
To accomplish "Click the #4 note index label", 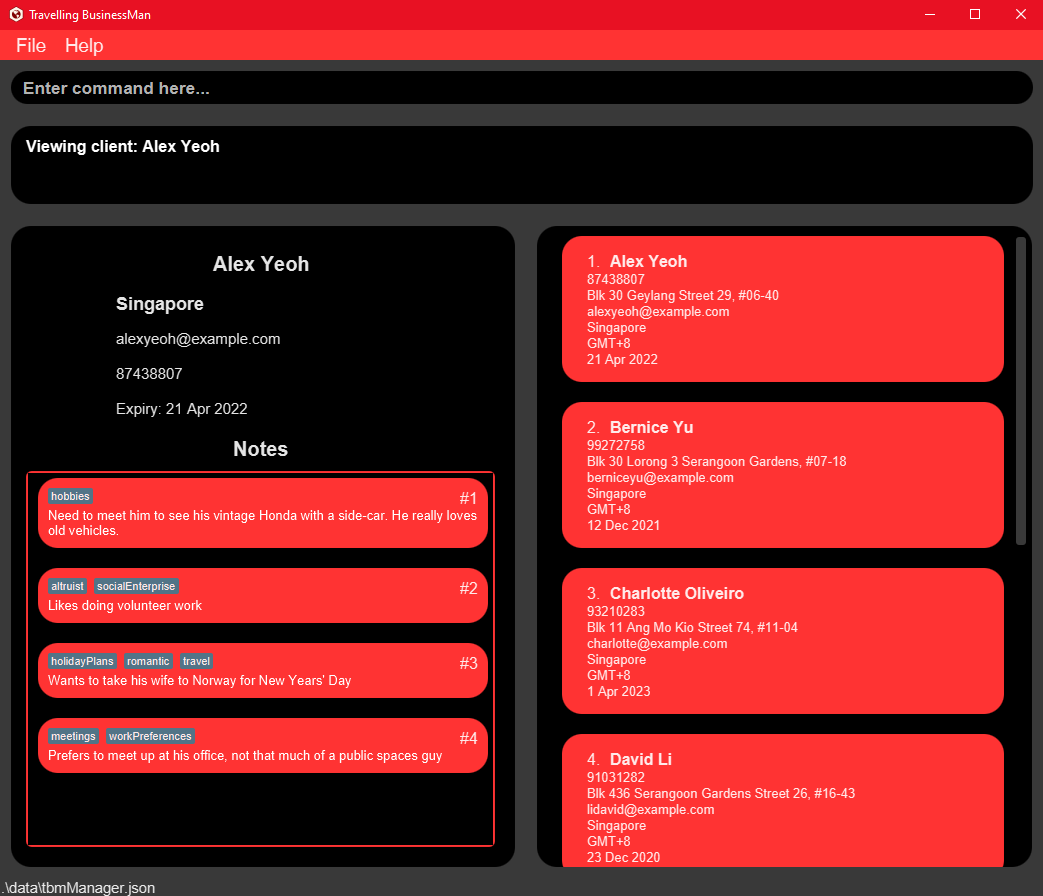I will coord(468,738).
